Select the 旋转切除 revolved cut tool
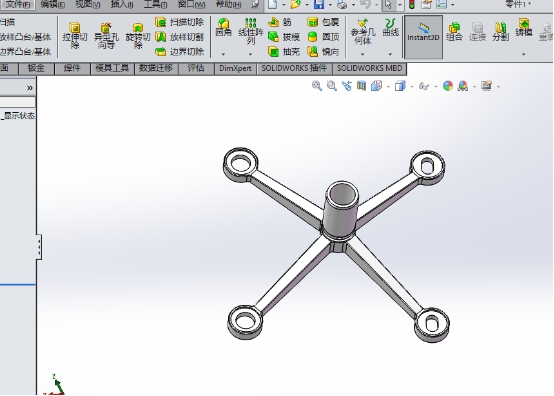The image size is (554, 396). click(x=138, y=35)
